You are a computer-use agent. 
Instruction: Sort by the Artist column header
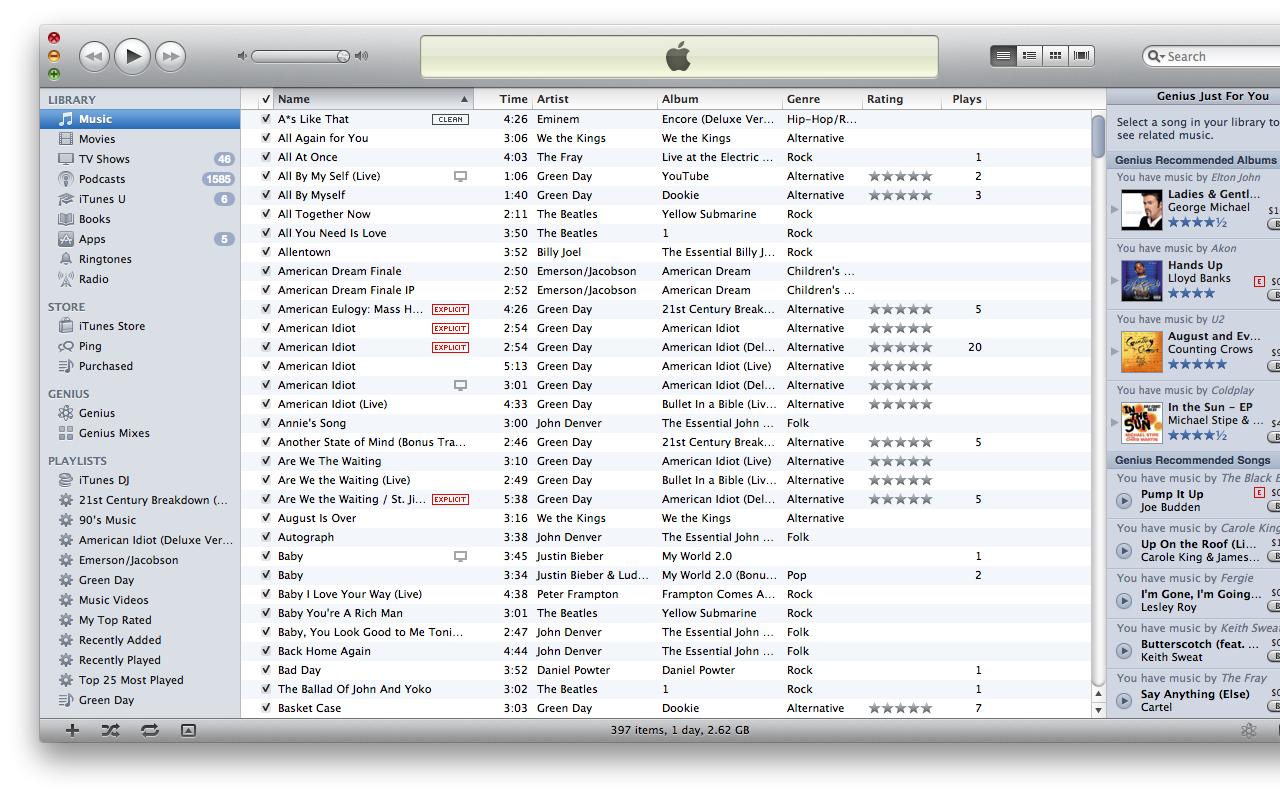pos(595,99)
